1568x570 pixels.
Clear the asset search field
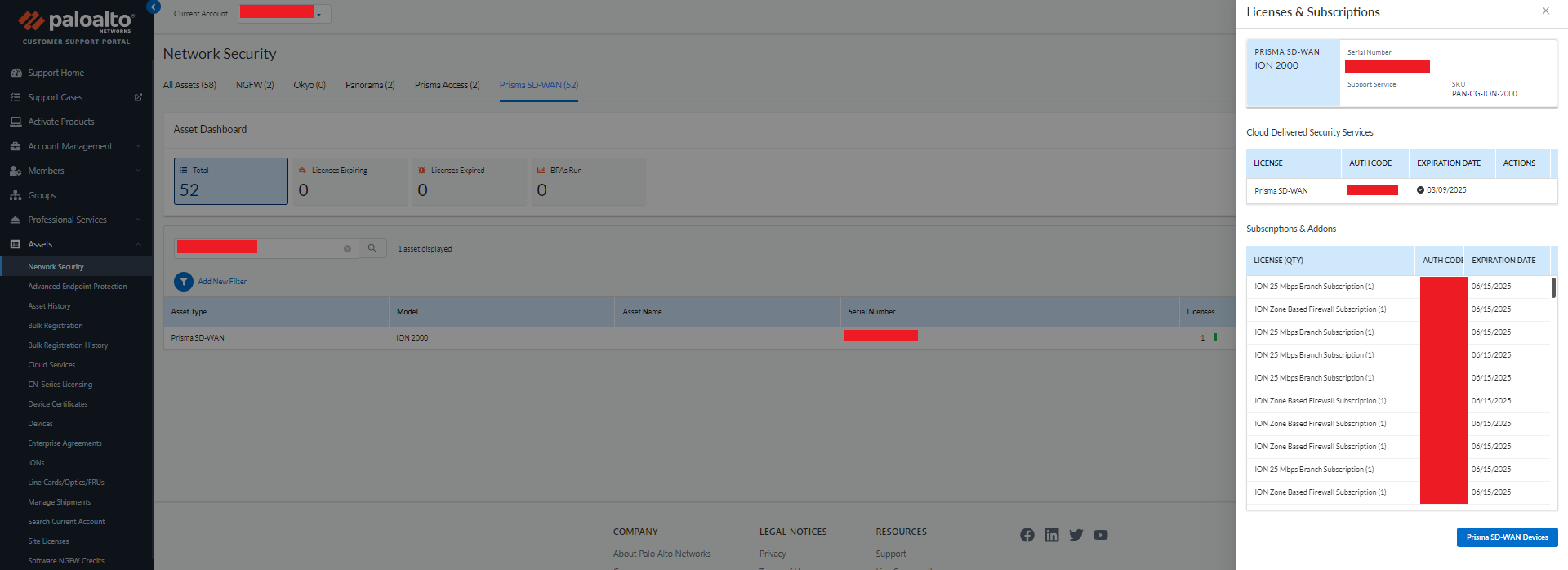coord(347,249)
